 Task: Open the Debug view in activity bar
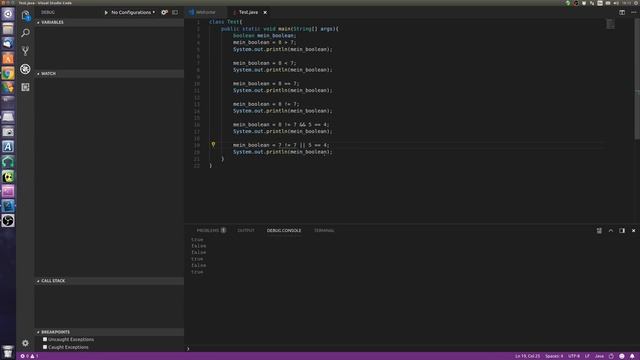25,69
